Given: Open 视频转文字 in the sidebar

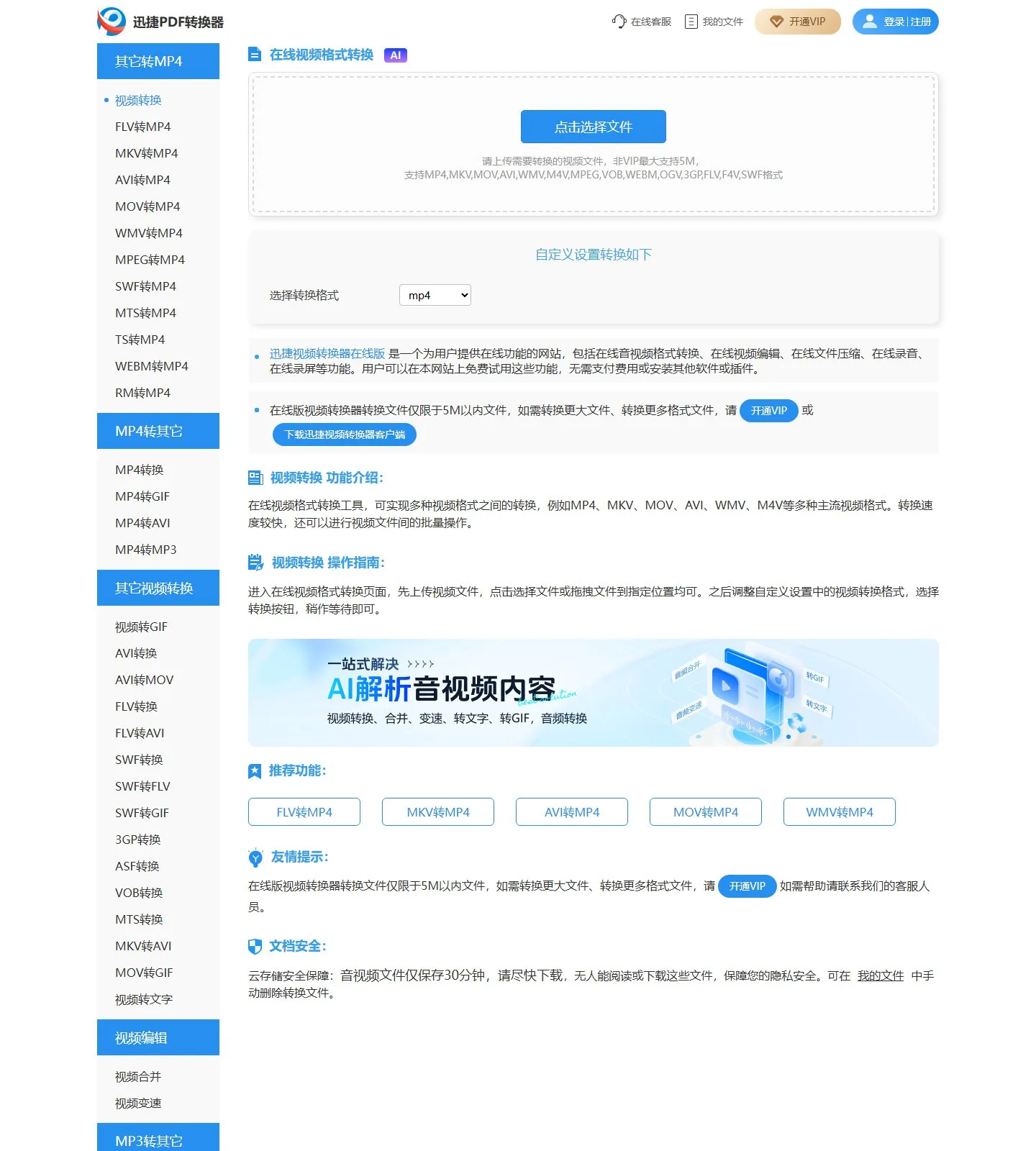Looking at the screenshot, I should [144, 999].
